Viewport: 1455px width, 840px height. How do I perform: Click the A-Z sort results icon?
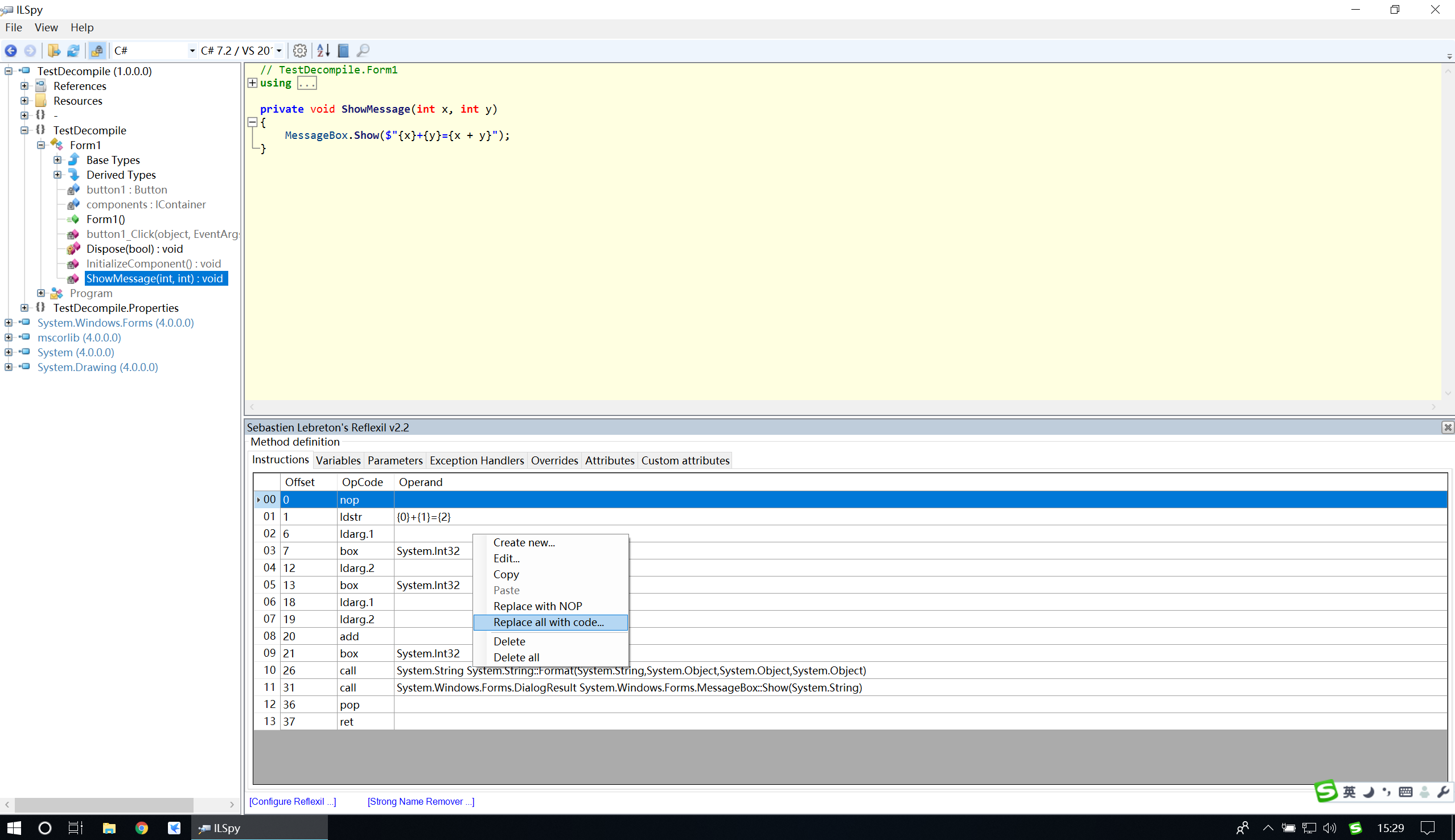click(x=324, y=51)
